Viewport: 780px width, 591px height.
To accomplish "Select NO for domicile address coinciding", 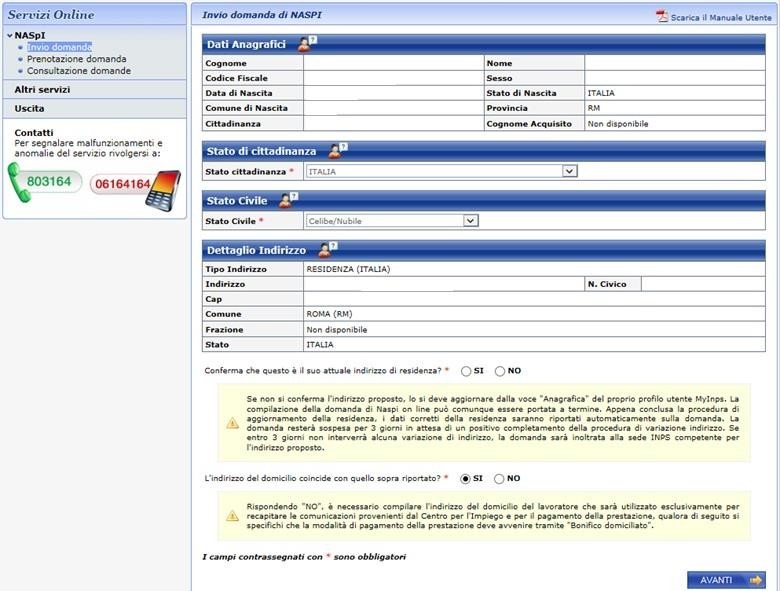I will pyautogui.click(x=500, y=479).
